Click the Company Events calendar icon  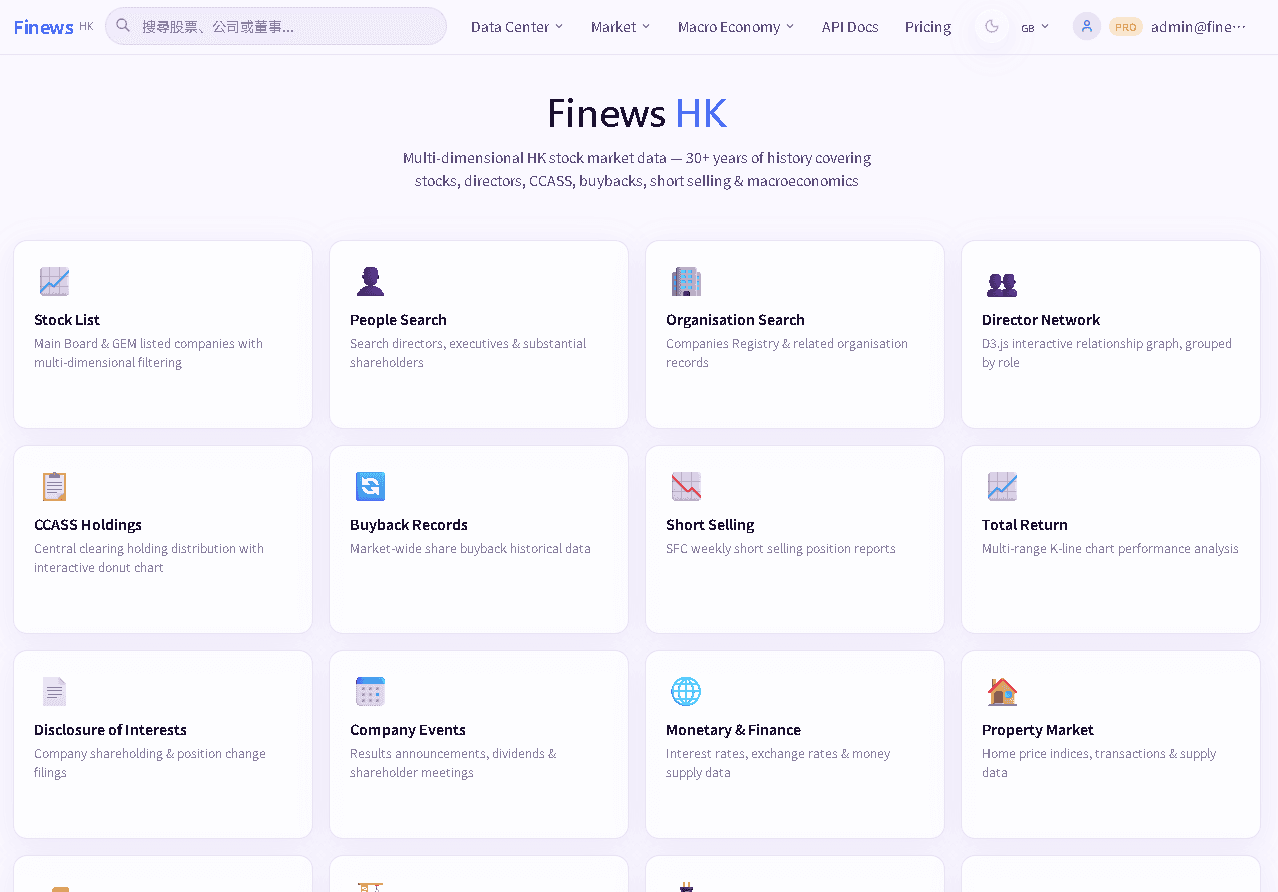[x=370, y=692]
